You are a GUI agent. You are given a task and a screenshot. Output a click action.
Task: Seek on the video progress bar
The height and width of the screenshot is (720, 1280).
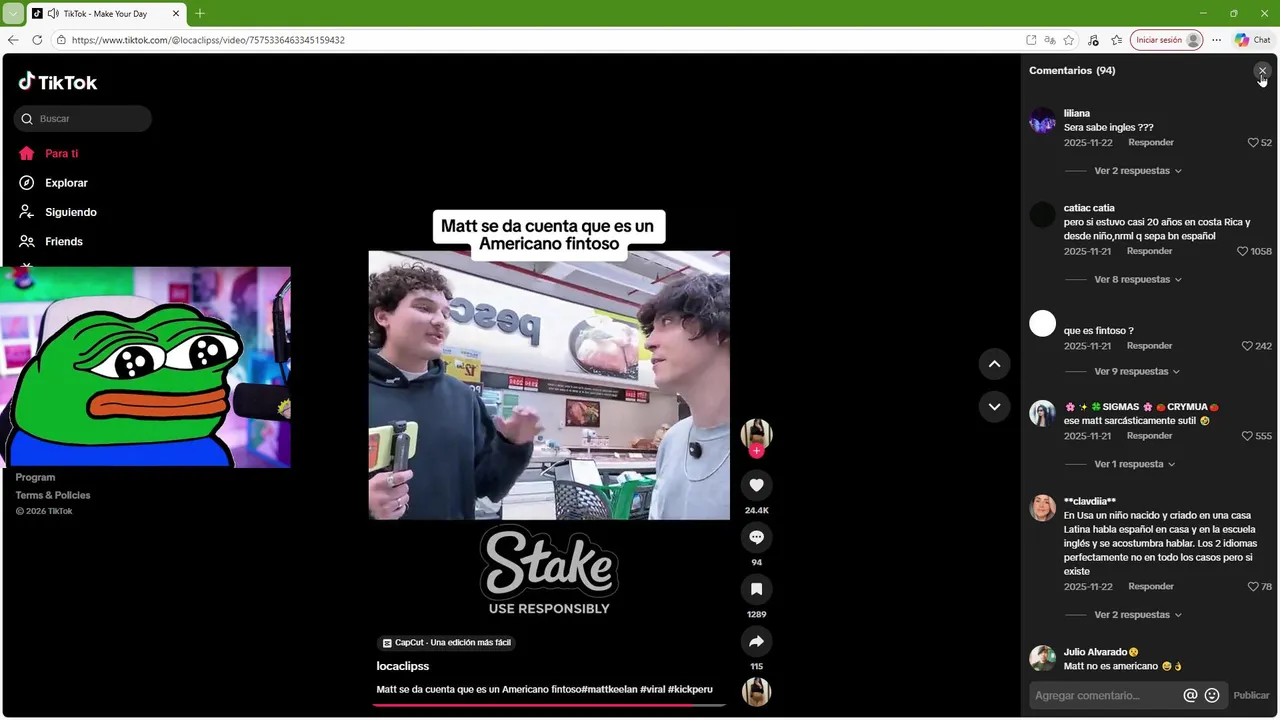tap(549, 705)
